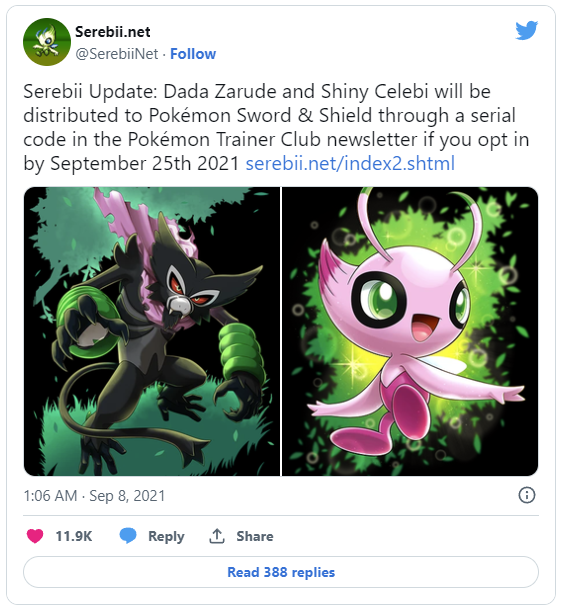Screen dimensions: 563x609
Task: Open the @SerebiiNet handle
Action: [116, 54]
